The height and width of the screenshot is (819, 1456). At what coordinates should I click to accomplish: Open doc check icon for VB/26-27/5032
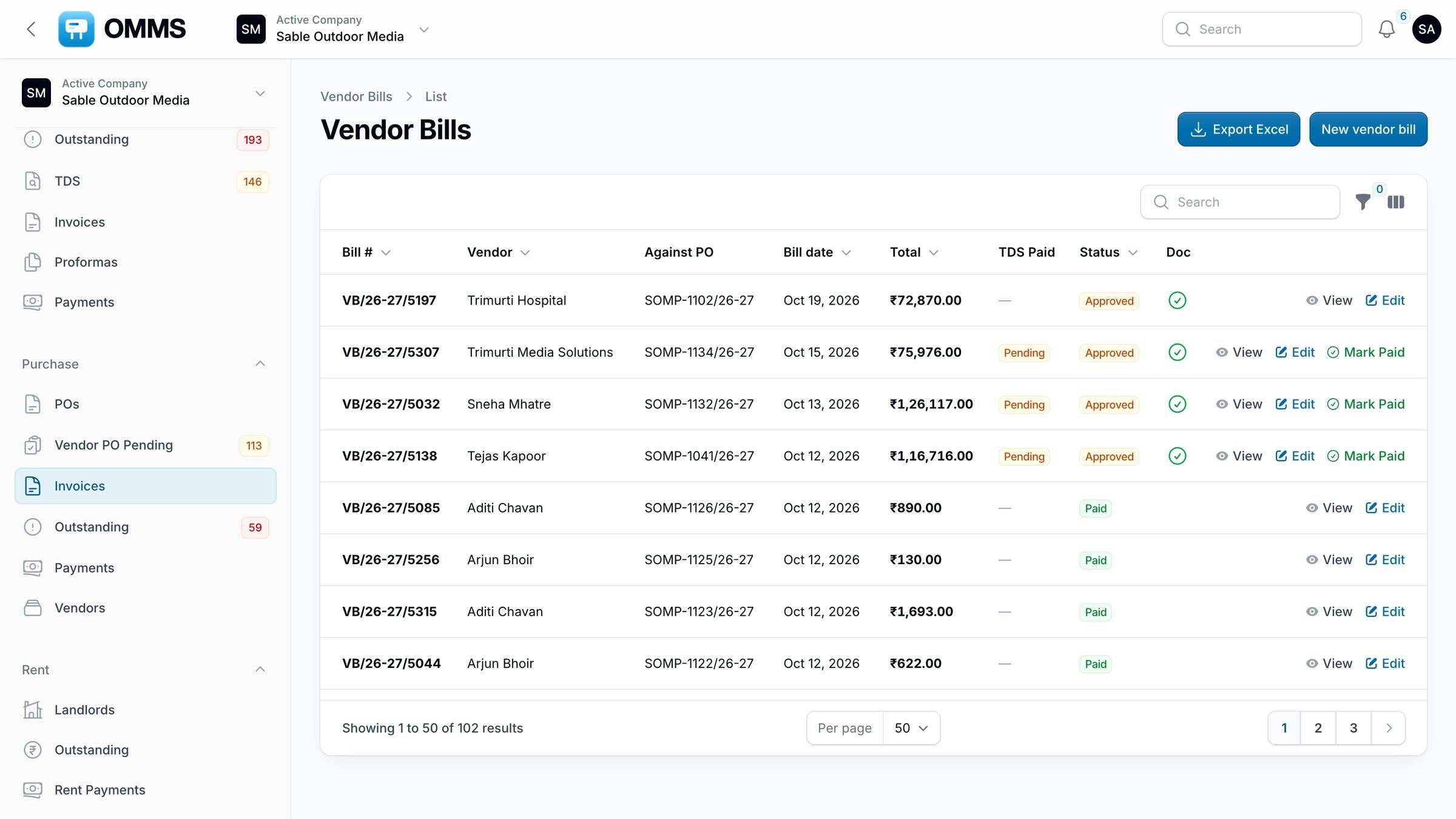[x=1177, y=404]
